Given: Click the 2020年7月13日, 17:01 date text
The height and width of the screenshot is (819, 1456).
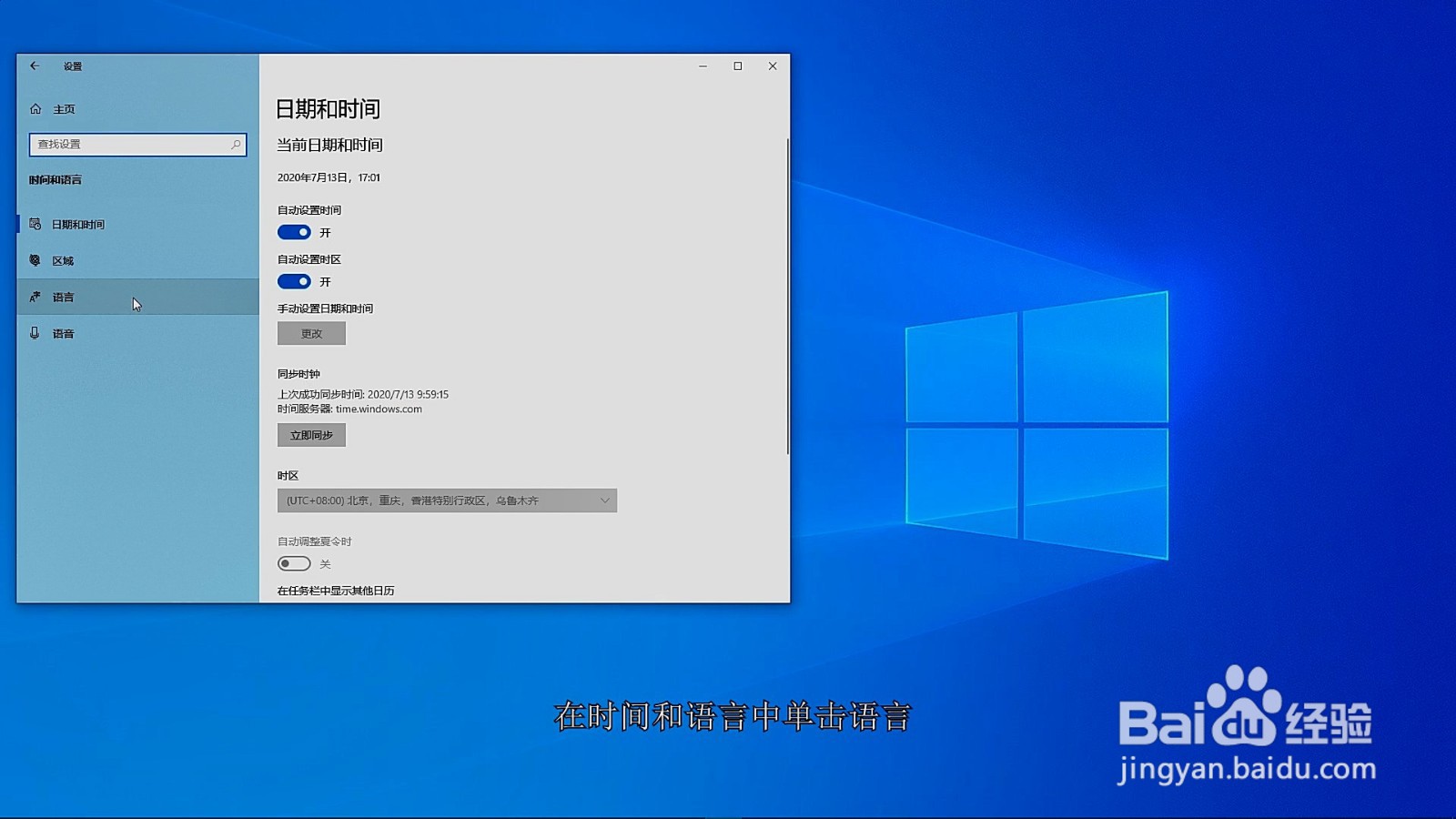Looking at the screenshot, I should [329, 177].
